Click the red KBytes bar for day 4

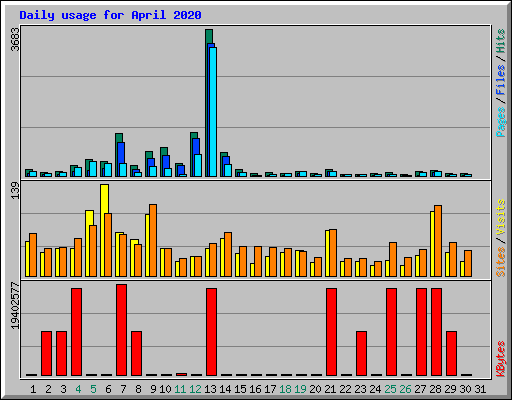[76, 332]
